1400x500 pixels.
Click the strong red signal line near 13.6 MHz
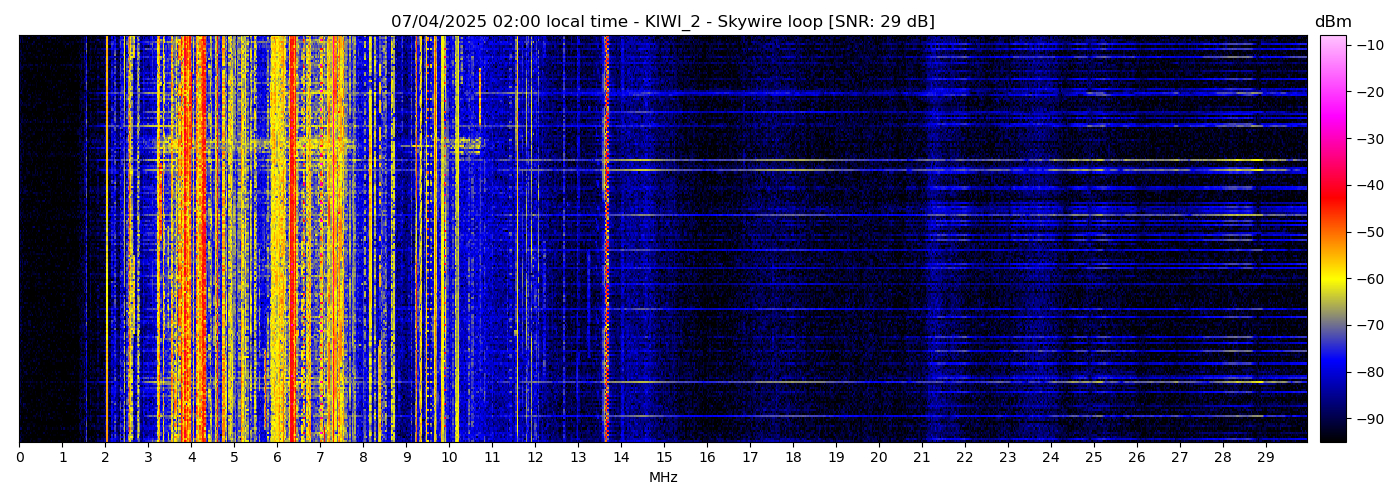[x=606, y=240]
